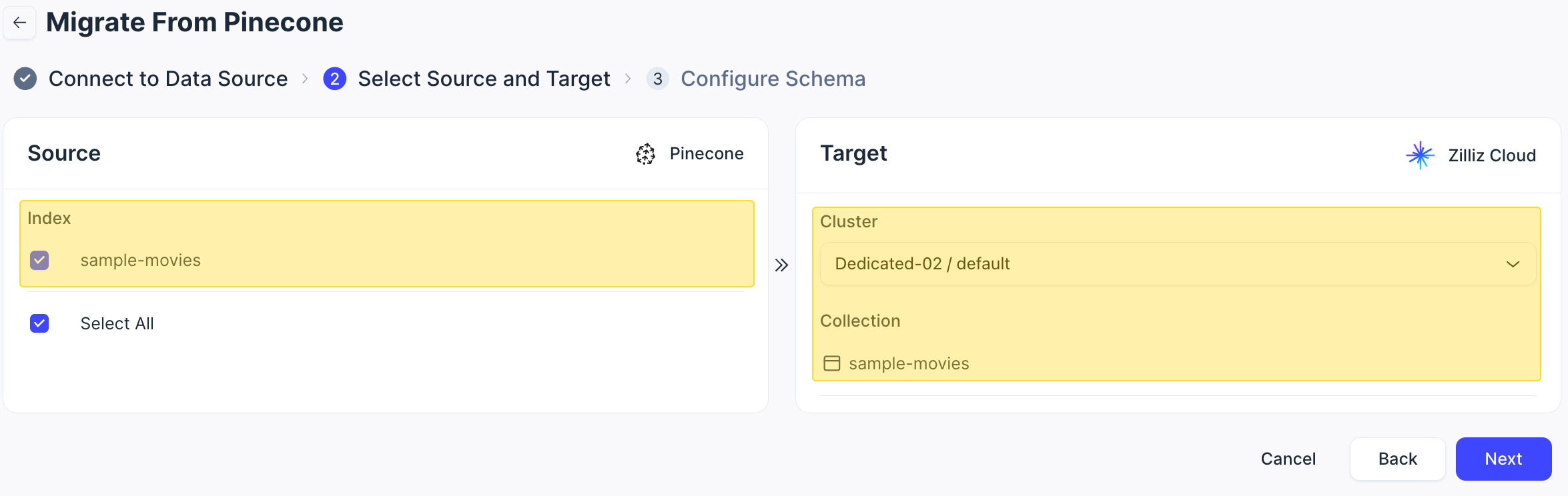Click the blue Next button

click(1503, 459)
